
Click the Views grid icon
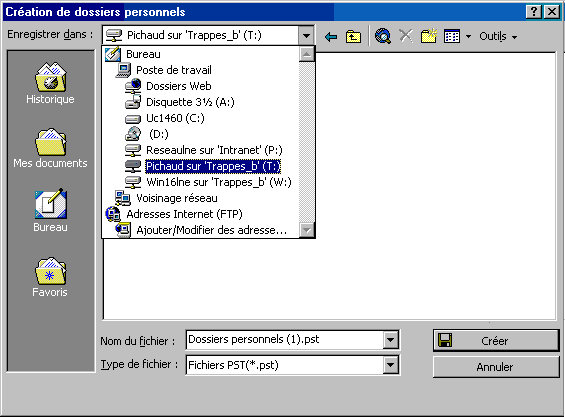click(x=452, y=36)
